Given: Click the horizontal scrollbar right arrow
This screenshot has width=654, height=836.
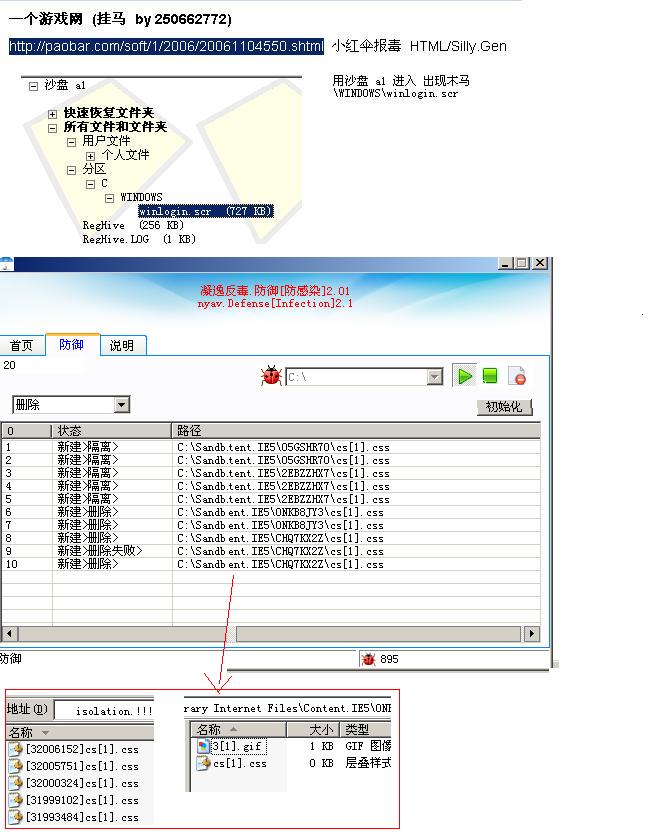Looking at the screenshot, I should point(531,634).
